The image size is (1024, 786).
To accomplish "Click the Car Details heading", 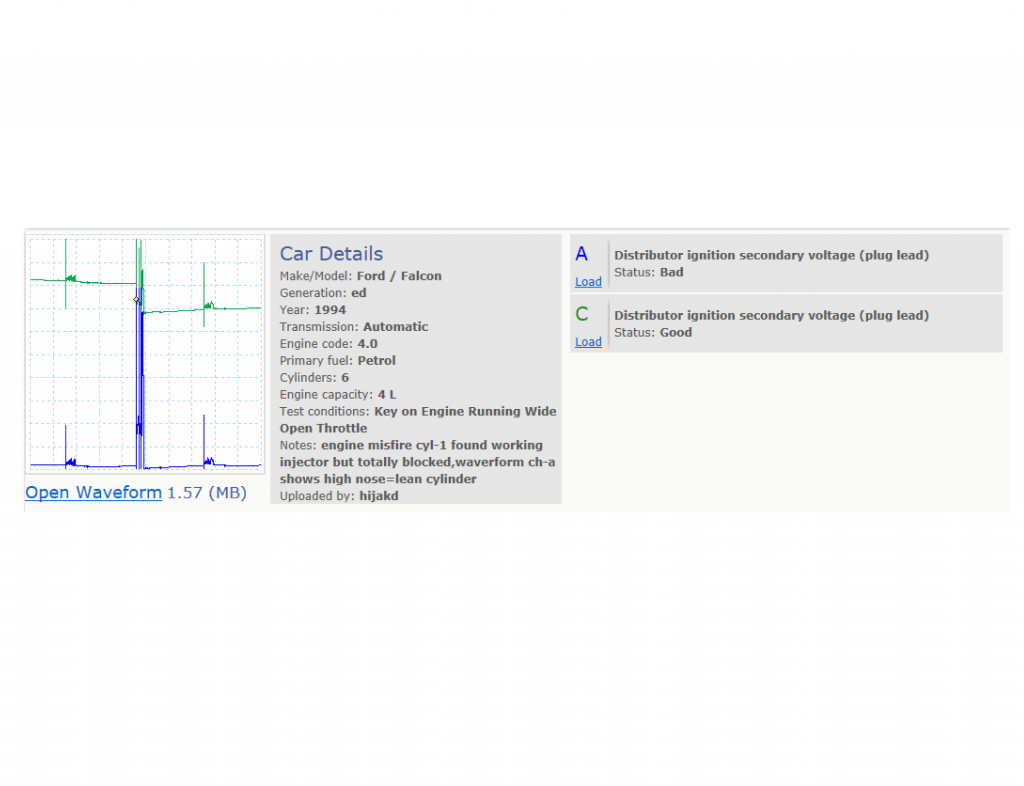I will 331,253.
